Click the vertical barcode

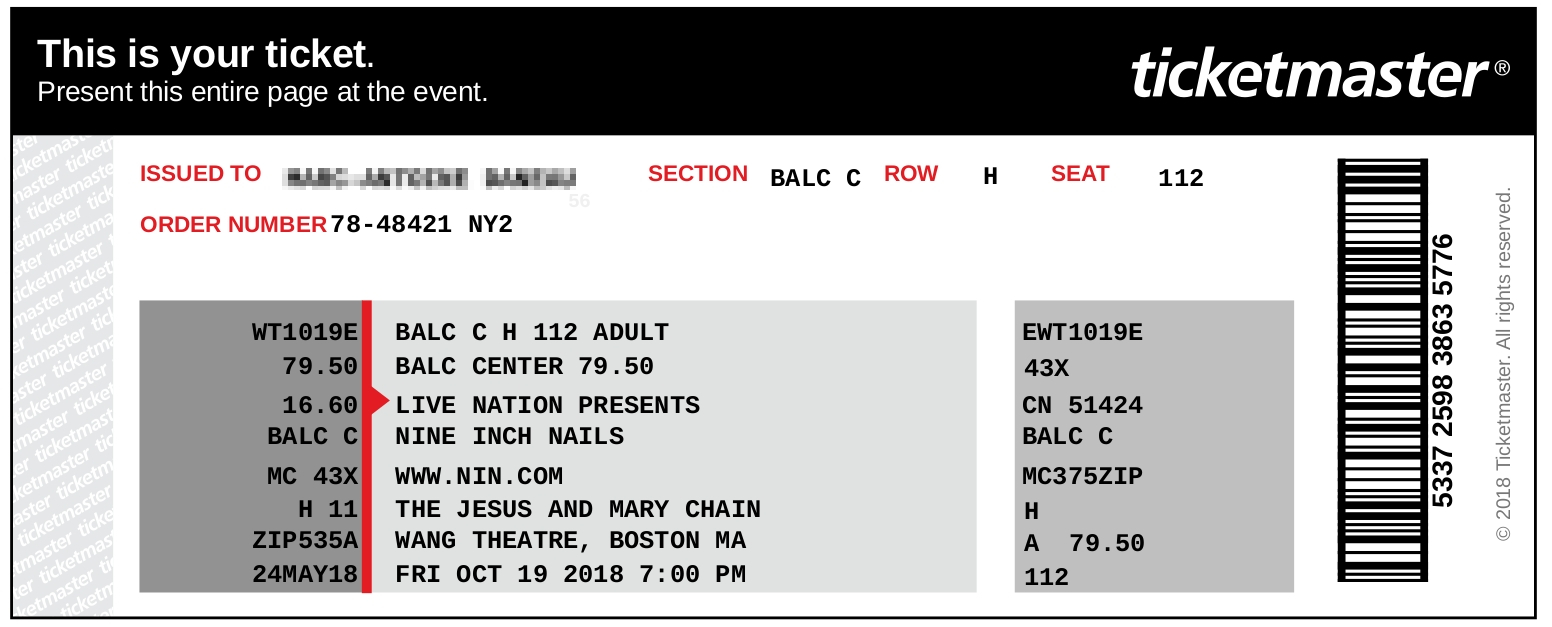point(1382,369)
